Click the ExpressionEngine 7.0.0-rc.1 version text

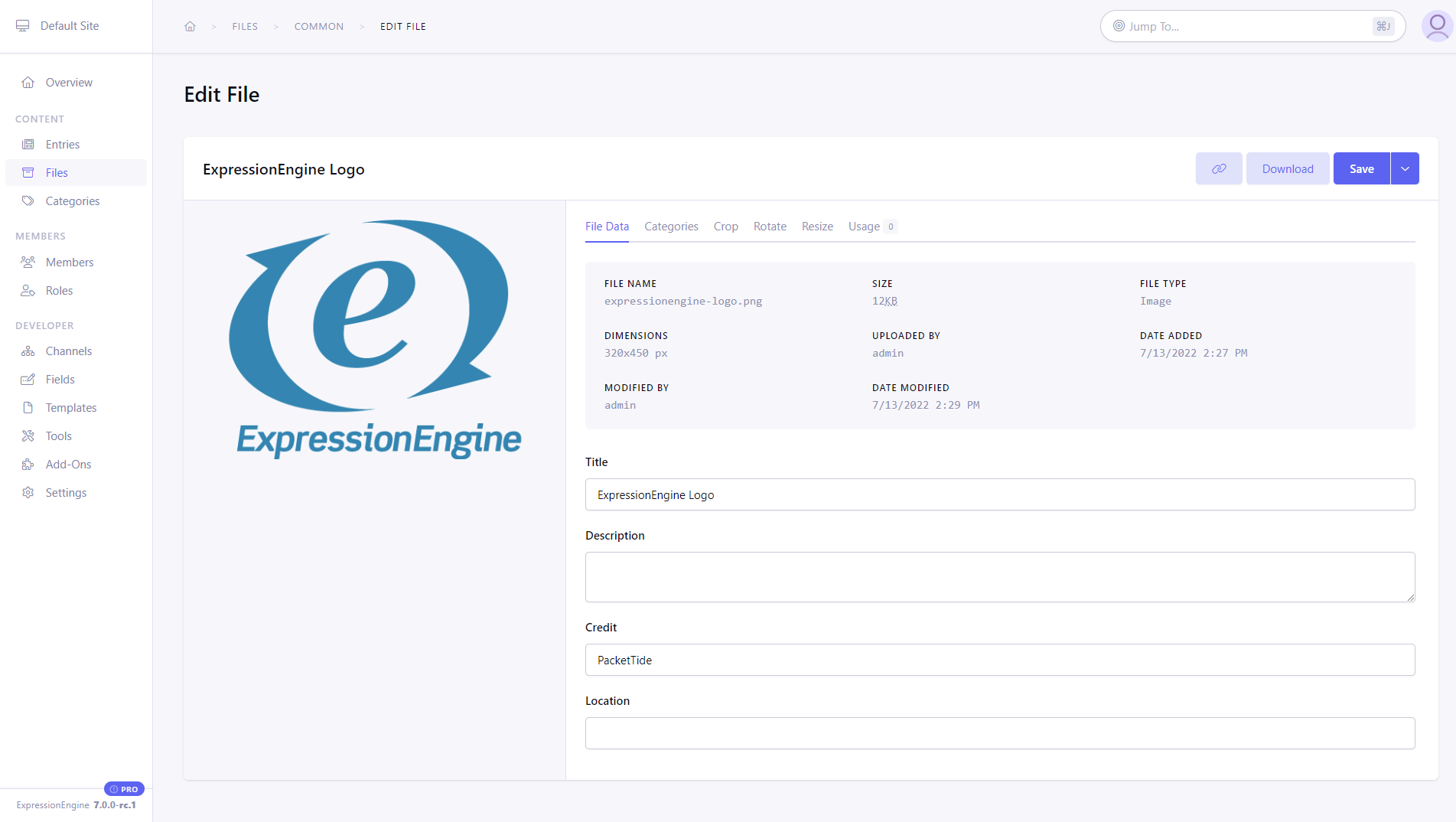coord(77,805)
